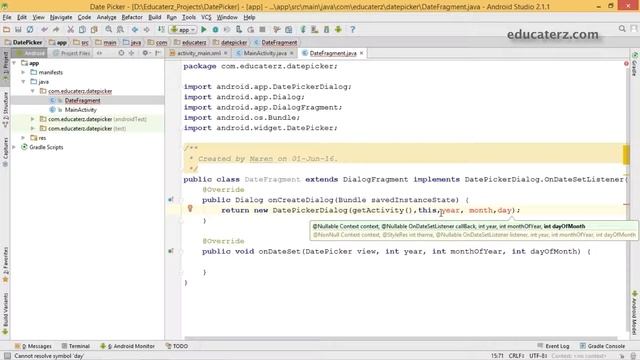The image size is (640, 360).
Task: Click the Make Project icon
Action: point(161,29)
